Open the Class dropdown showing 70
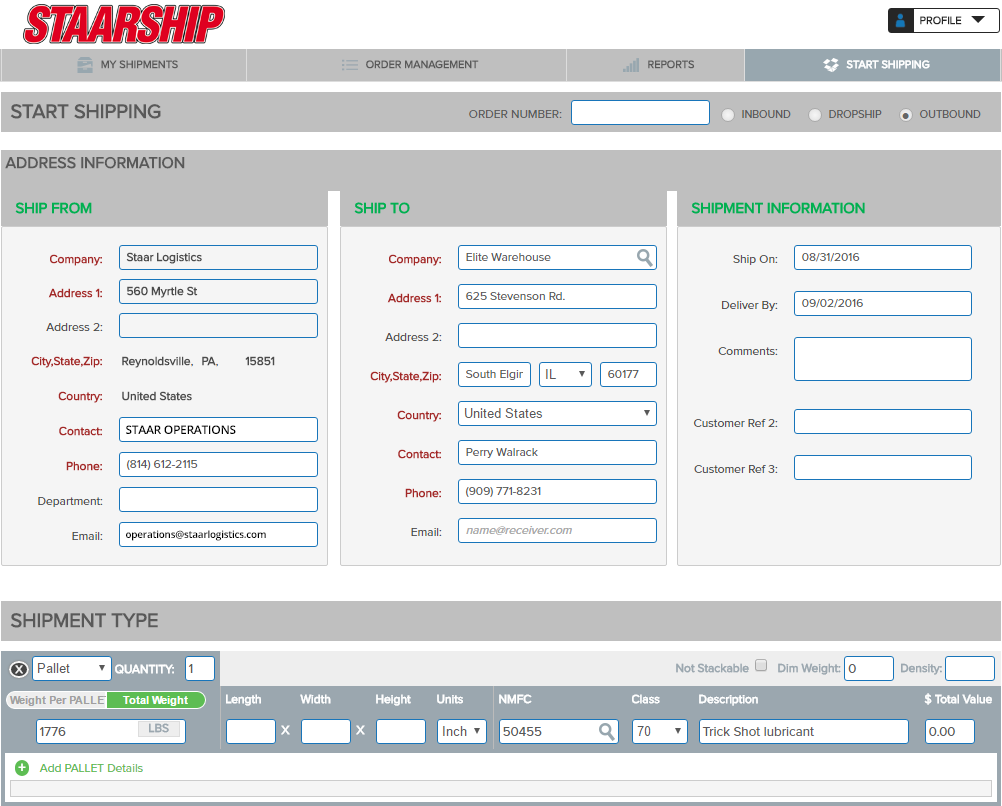 (660, 732)
